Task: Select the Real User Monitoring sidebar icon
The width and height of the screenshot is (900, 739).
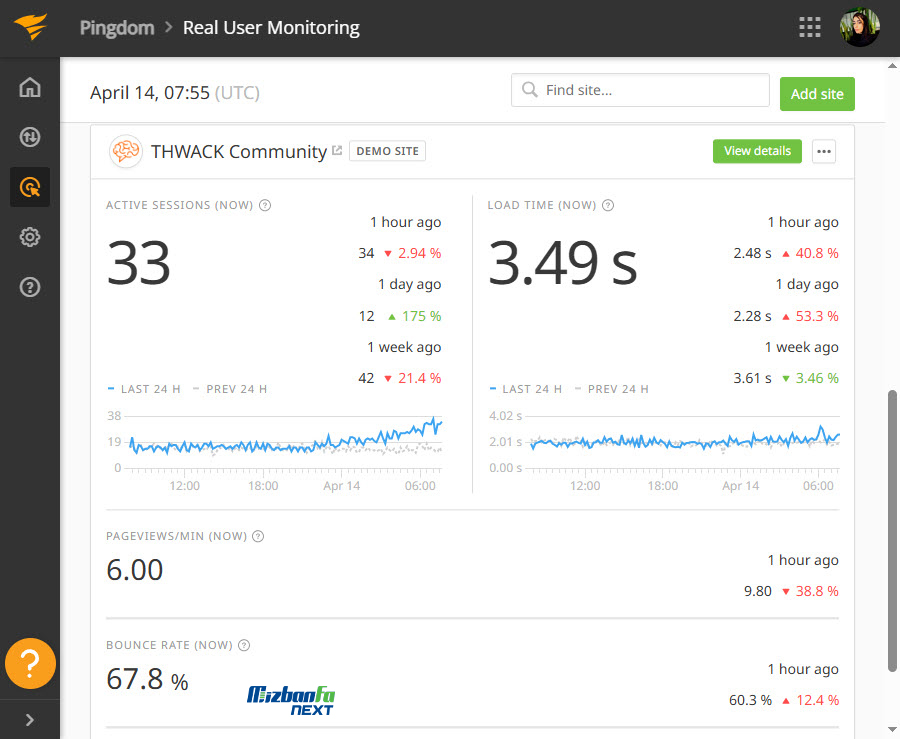Action: (30, 187)
